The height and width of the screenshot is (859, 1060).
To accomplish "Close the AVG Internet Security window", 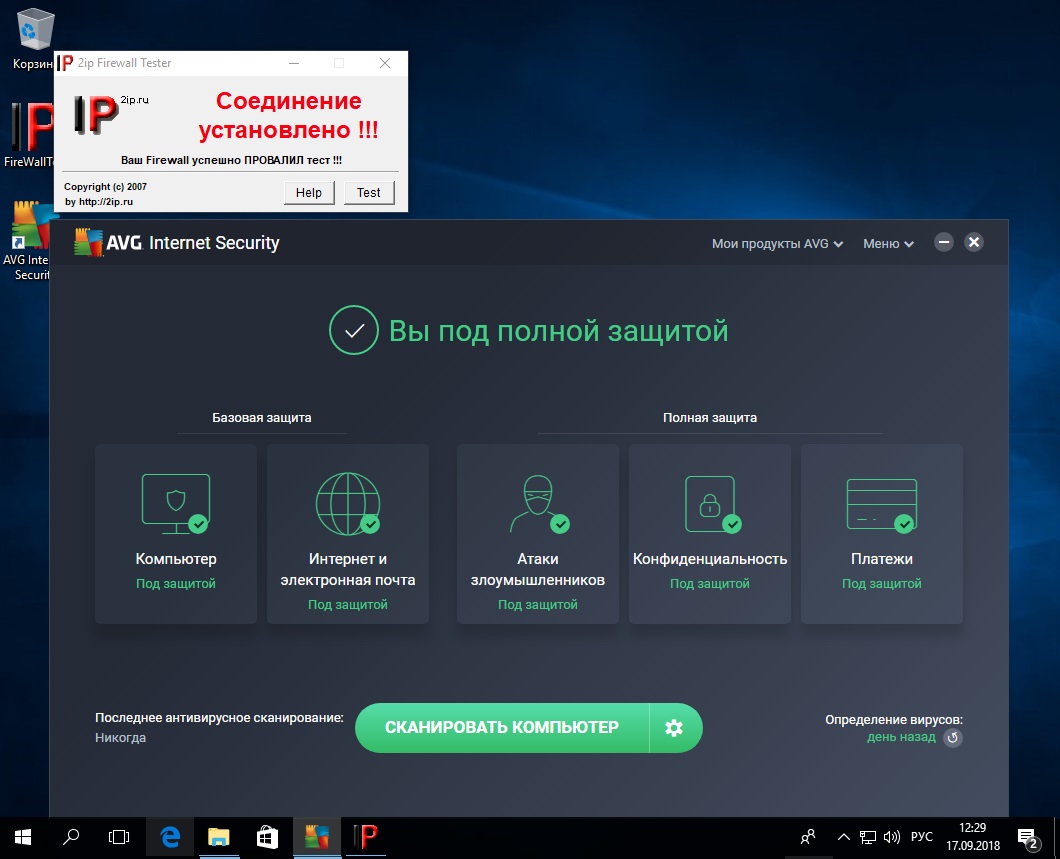I will (974, 242).
